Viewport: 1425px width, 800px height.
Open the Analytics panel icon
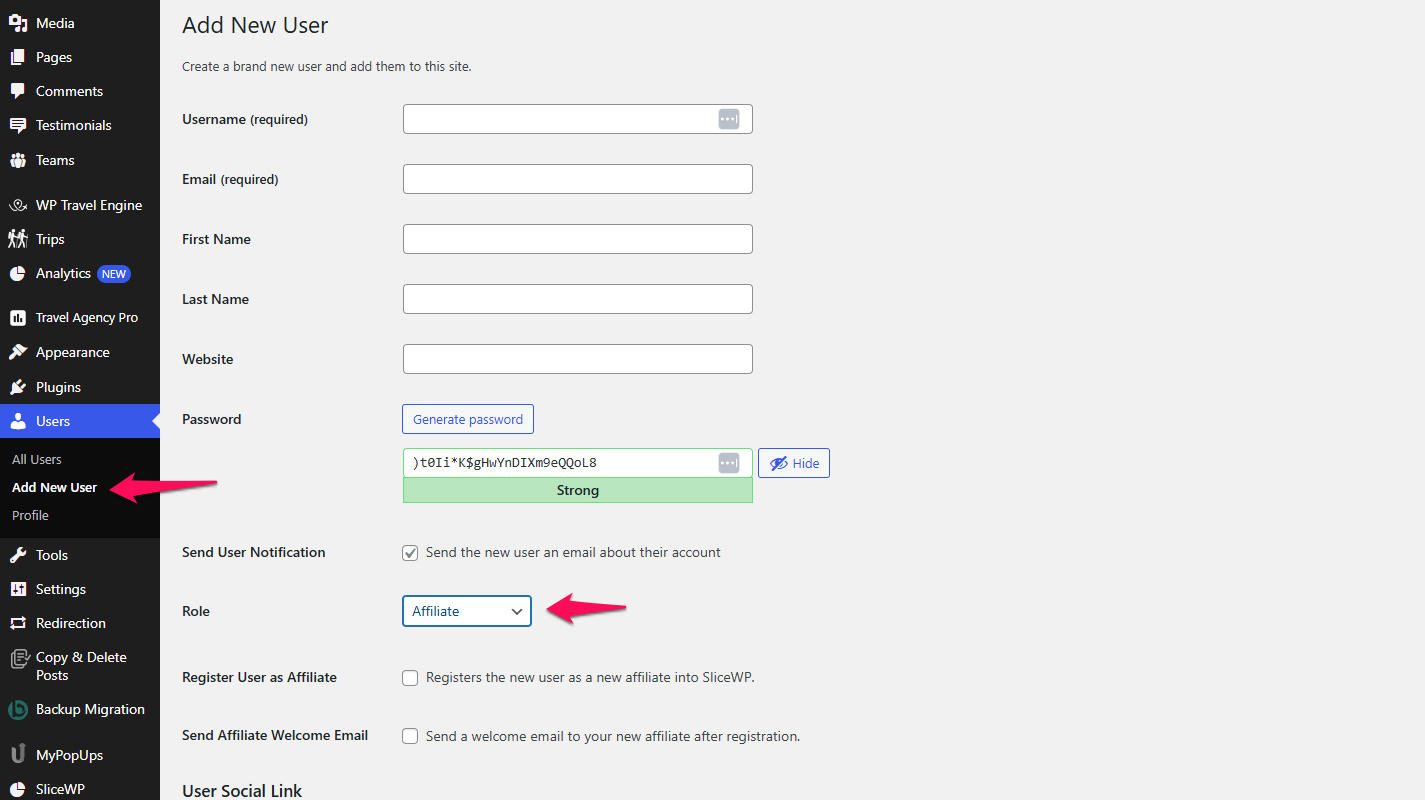coord(20,273)
